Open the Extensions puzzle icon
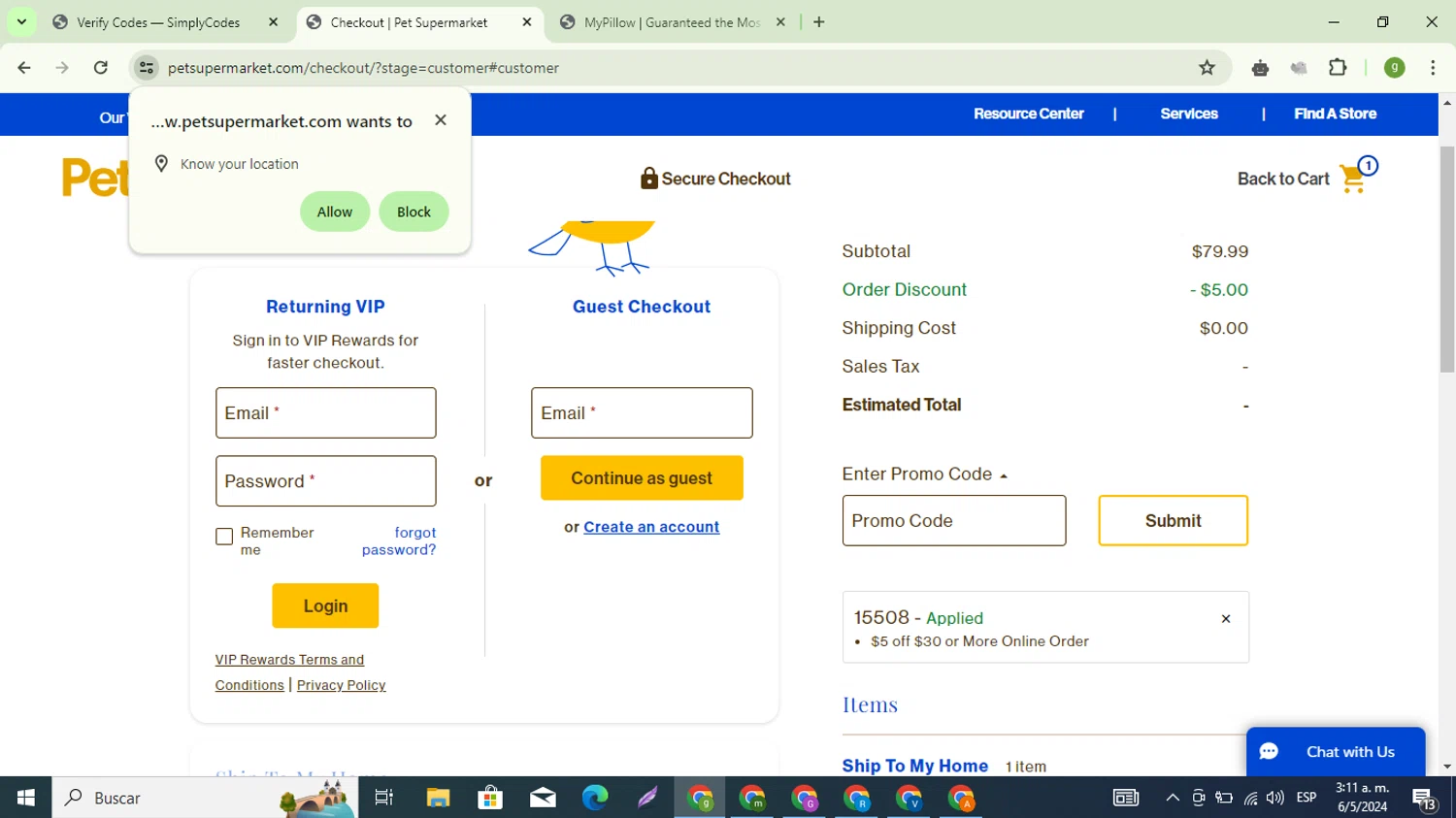This screenshot has height=818, width=1456. 1338,68
